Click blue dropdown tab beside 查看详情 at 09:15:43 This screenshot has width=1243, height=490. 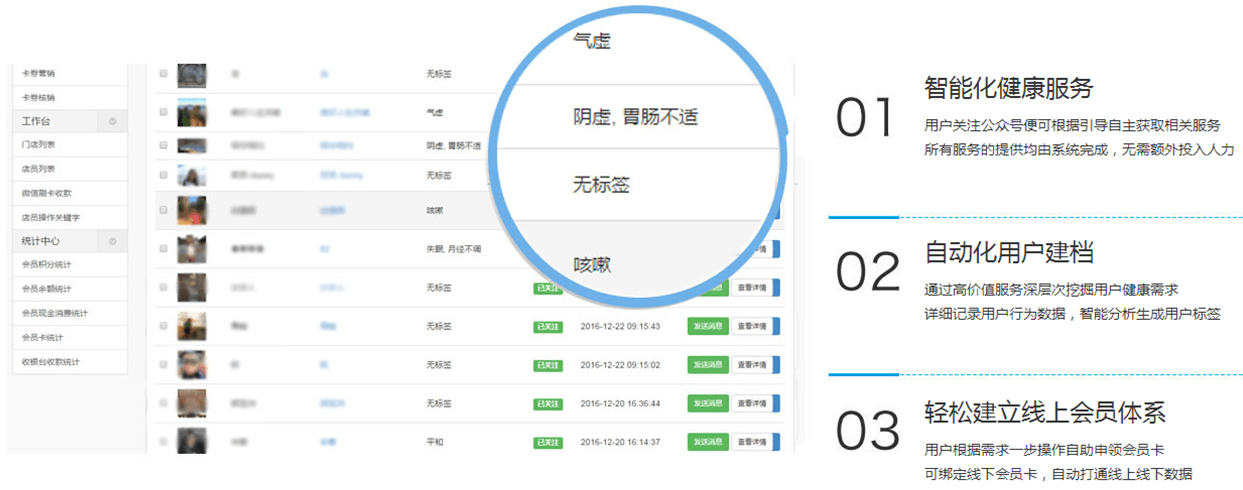click(x=776, y=326)
